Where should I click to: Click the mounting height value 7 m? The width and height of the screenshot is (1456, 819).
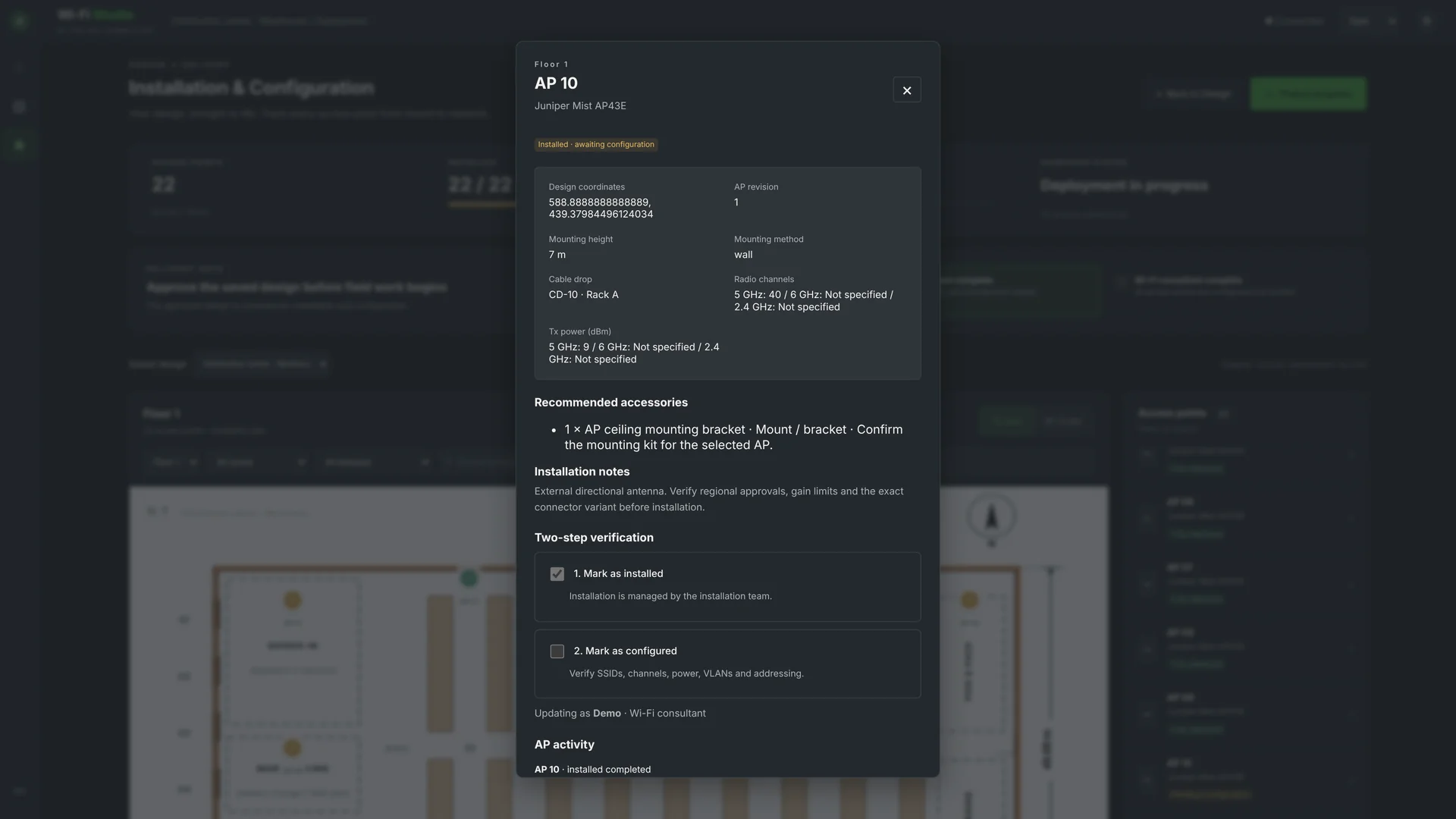(x=557, y=255)
